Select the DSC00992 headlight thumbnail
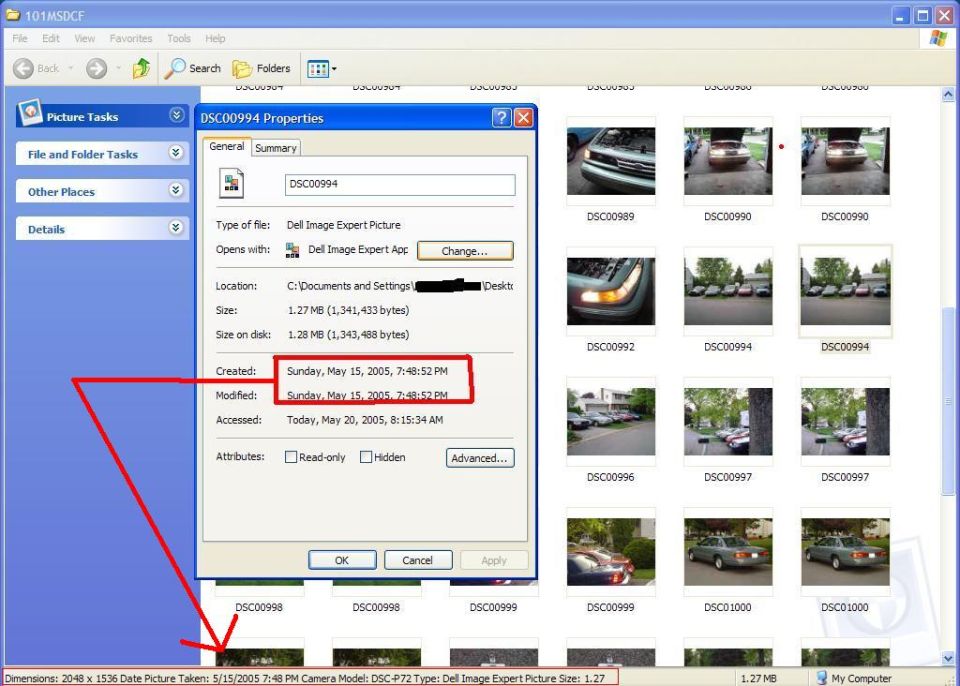The height and width of the screenshot is (686, 960). point(611,292)
